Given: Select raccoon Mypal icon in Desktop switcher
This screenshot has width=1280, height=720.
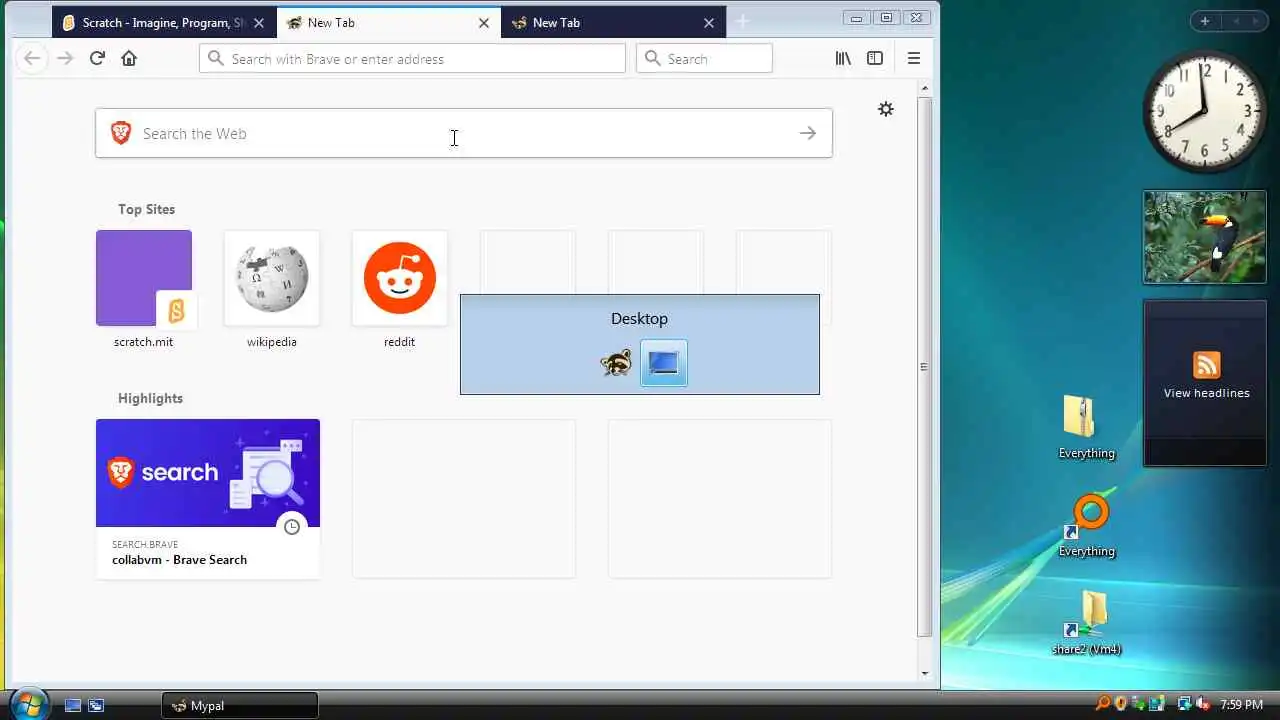Looking at the screenshot, I should [616, 363].
